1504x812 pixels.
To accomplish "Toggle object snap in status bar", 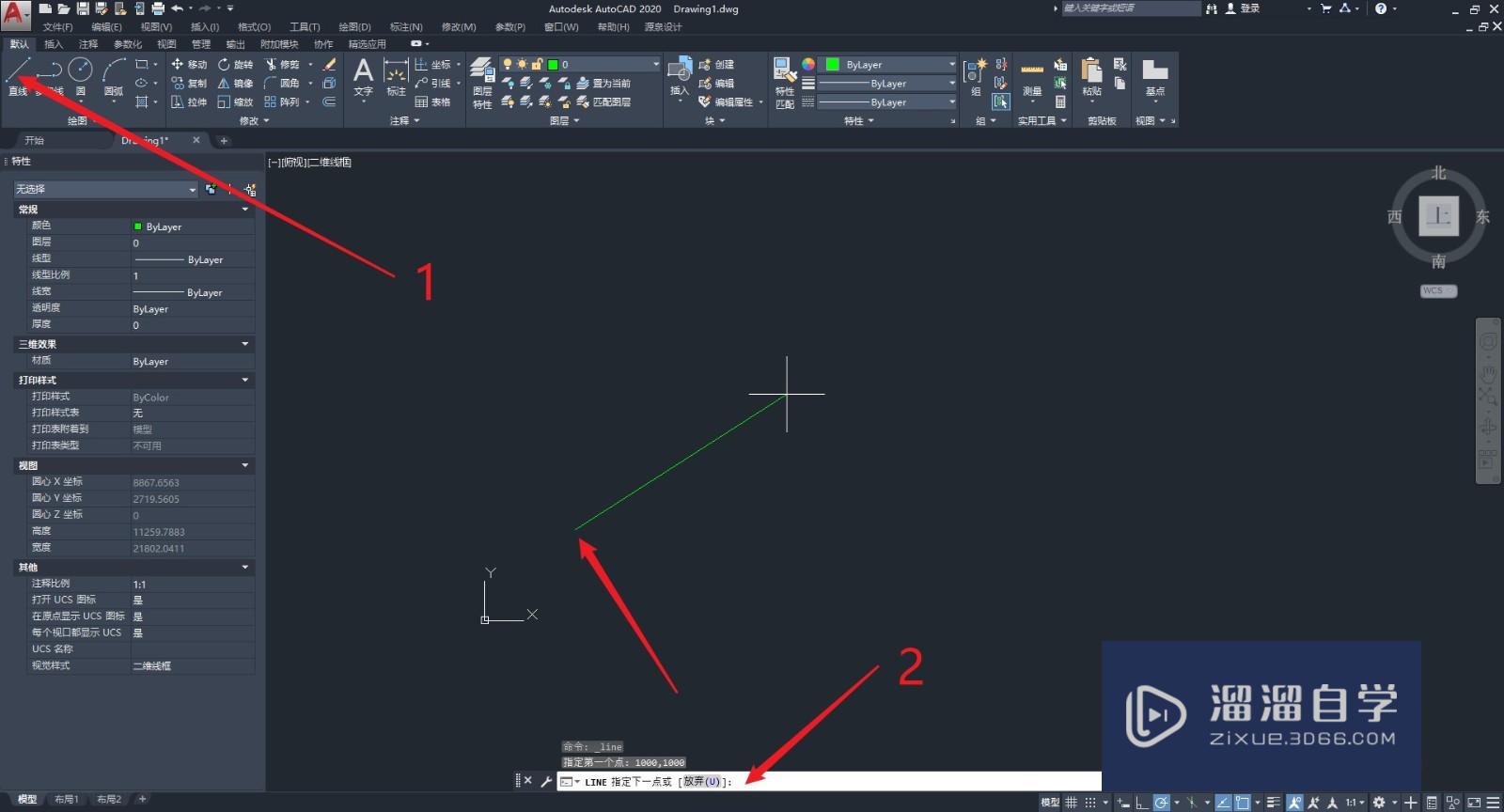I will pyautogui.click(x=1243, y=803).
